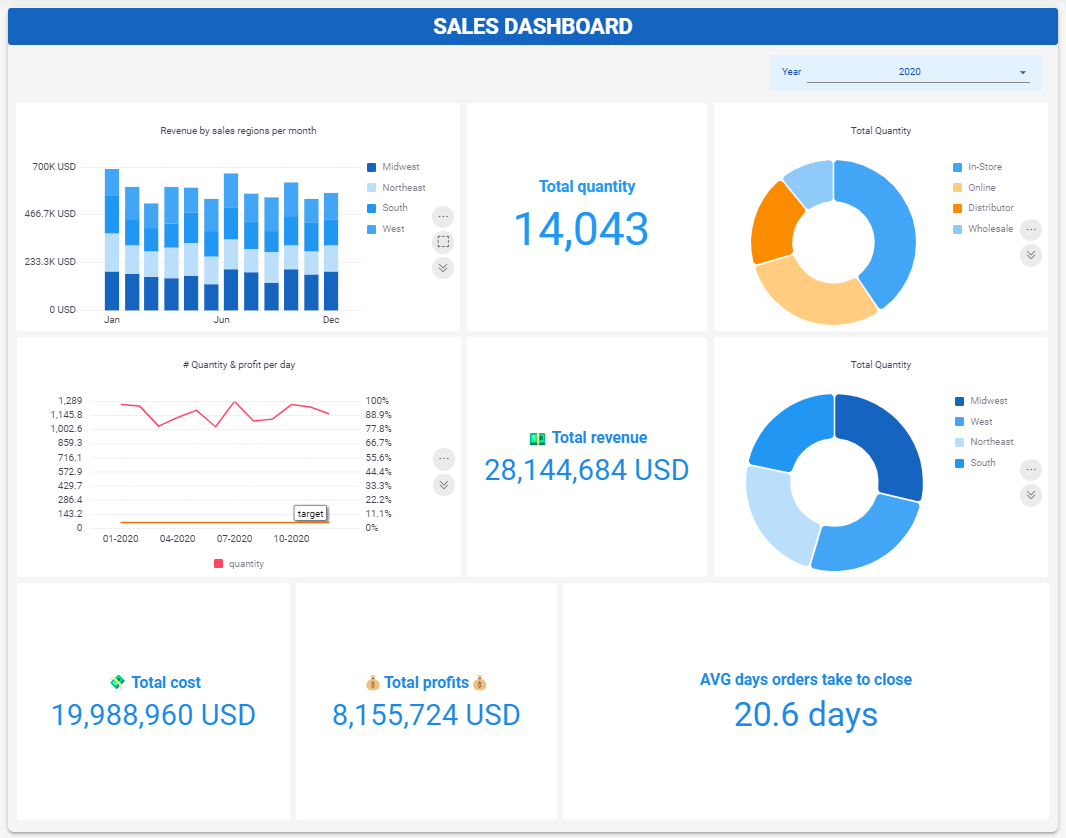The height and width of the screenshot is (838, 1066).
Task: Toggle Northeast legend in revenue bar chart
Action: 396,188
